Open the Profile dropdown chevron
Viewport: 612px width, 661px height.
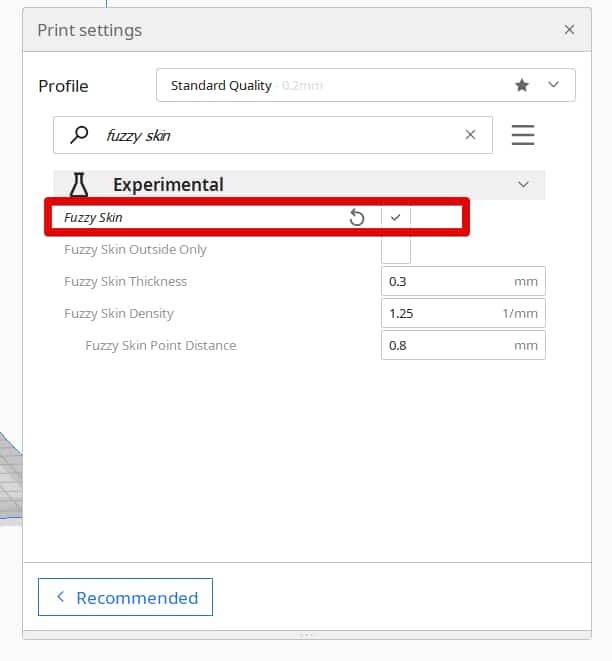point(553,85)
